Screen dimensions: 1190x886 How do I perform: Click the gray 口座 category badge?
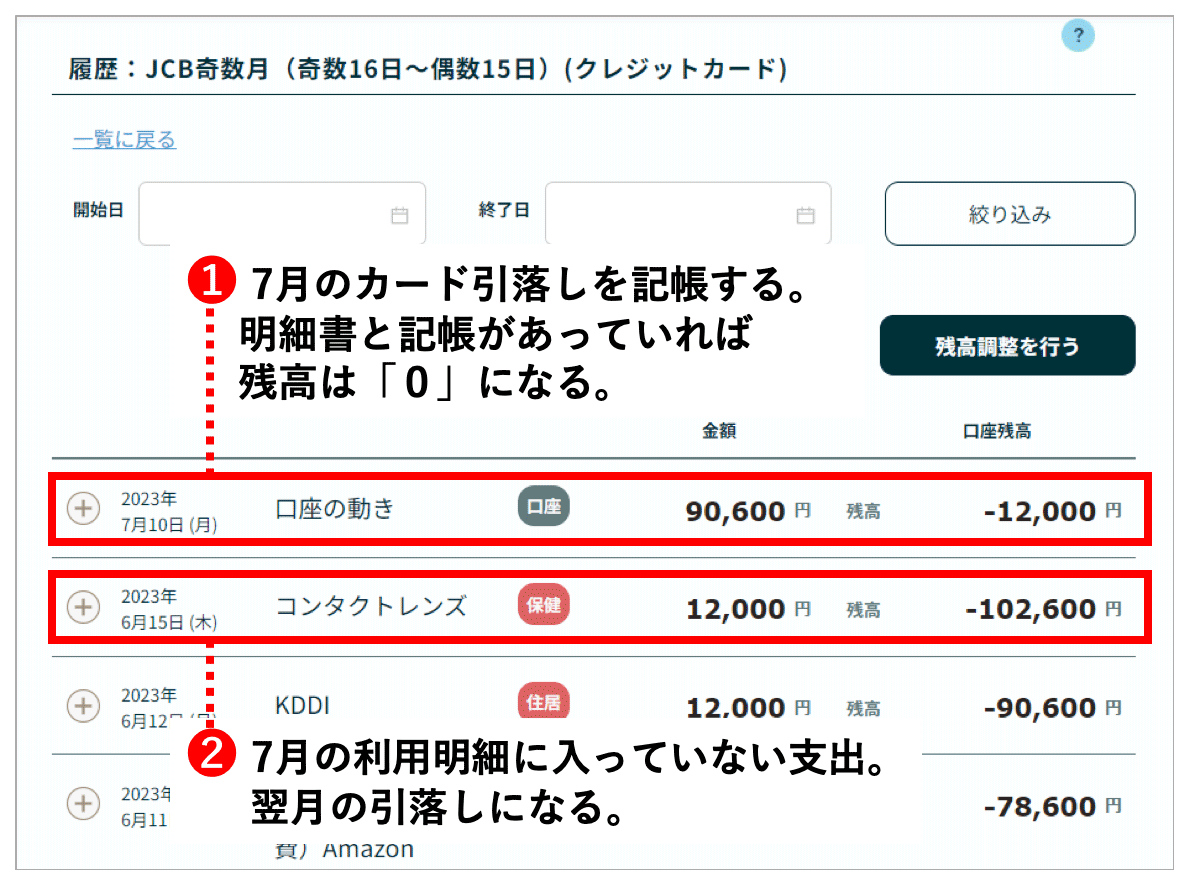[x=543, y=508]
